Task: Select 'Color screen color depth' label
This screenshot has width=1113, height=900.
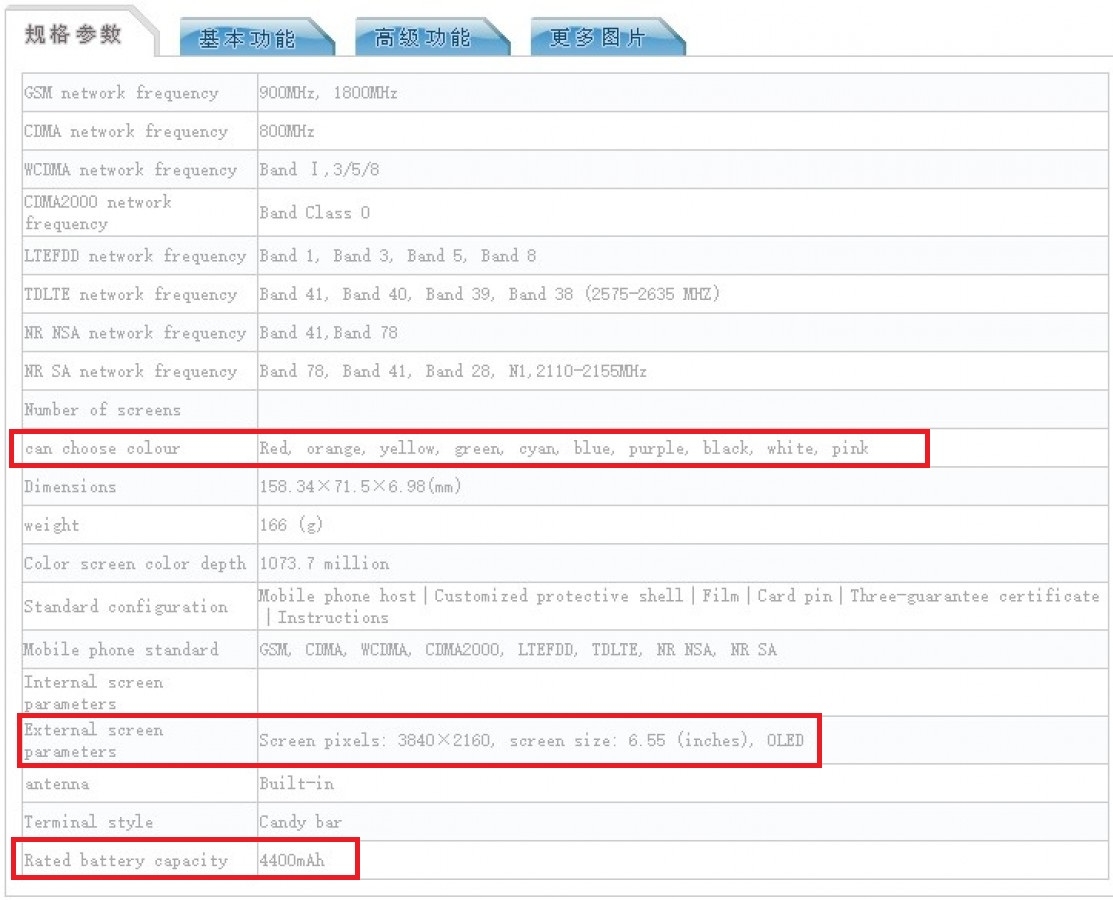Action: (x=135, y=564)
